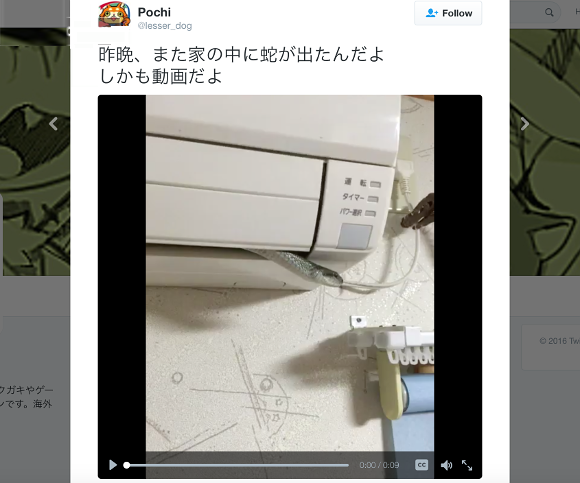The height and width of the screenshot is (483, 580).
Task: Click the person icon on the Follow button
Action: point(432,13)
